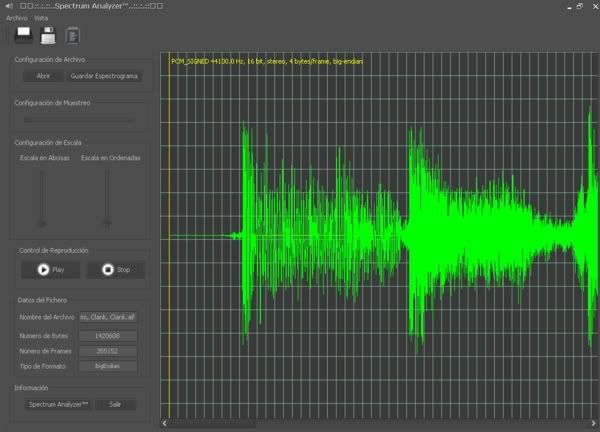Click the Configuración de Archivo label
Image resolution: width=600 pixels, height=432 pixels.
[x=50, y=60]
